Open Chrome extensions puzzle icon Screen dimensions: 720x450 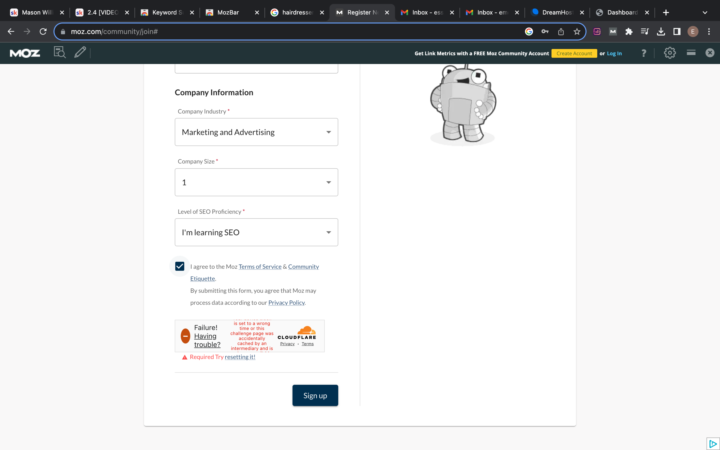[628, 31]
